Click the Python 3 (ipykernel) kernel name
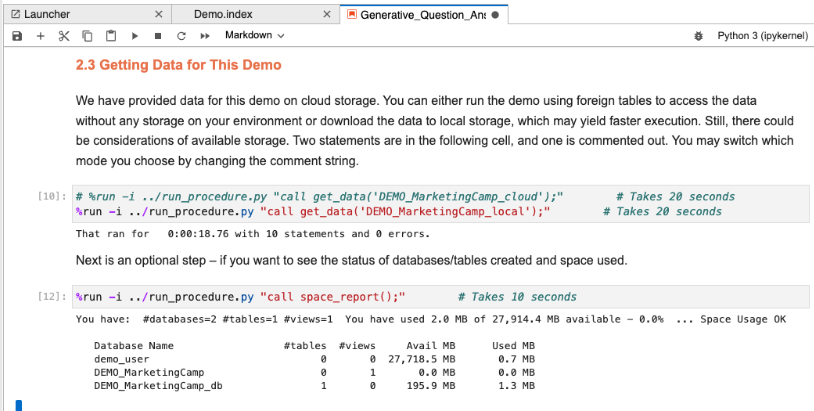 759,35
